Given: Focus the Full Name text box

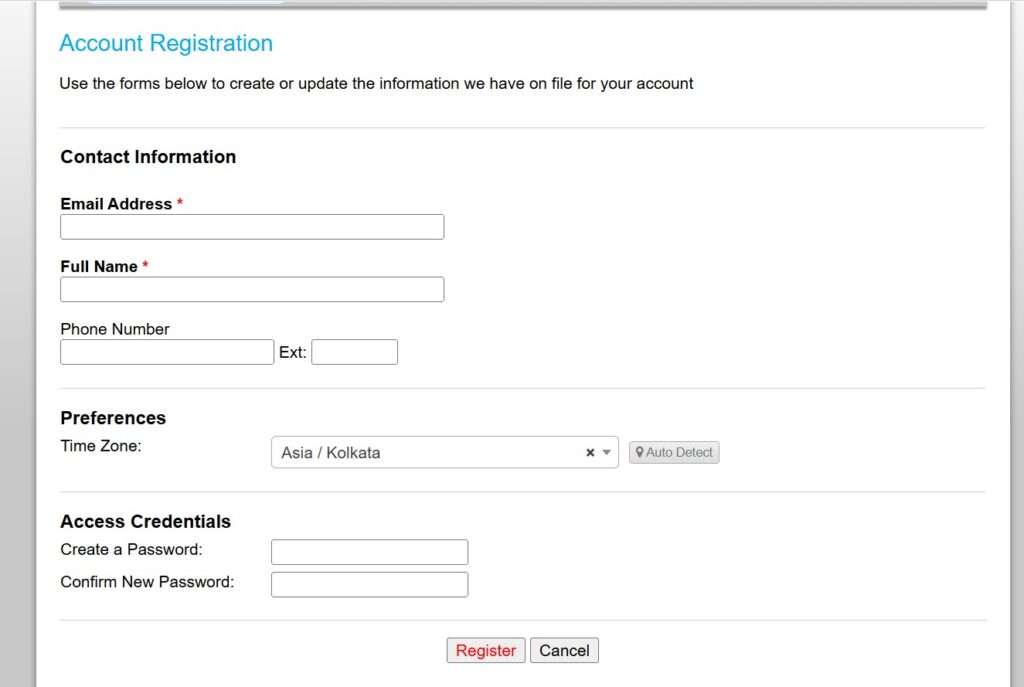Looking at the screenshot, I should (x=252, y=289).
